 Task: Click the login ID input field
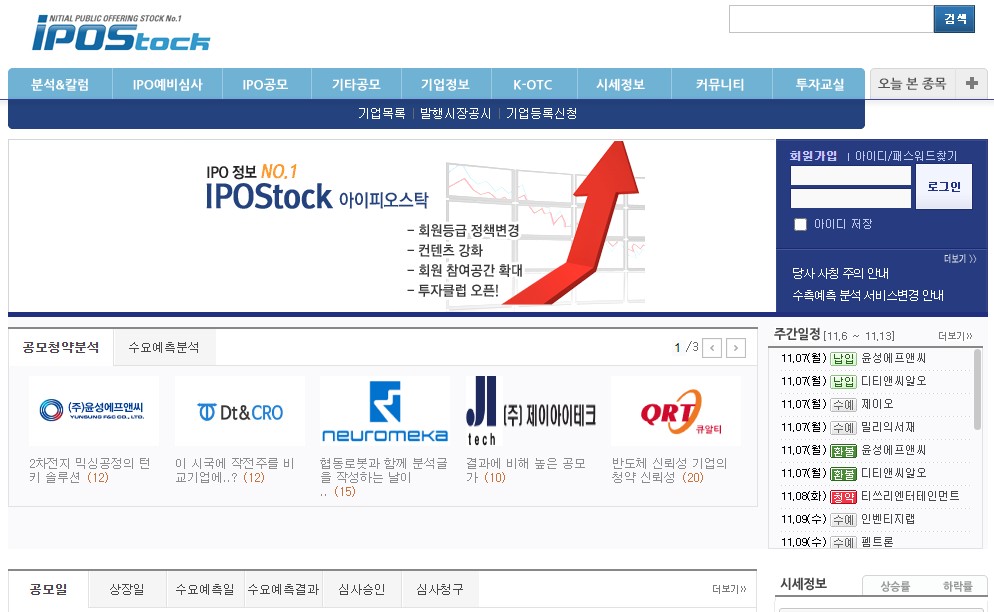851,175
